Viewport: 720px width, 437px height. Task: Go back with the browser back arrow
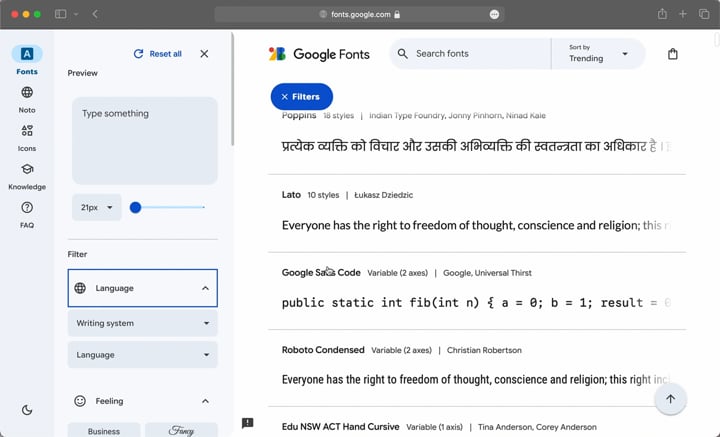95,14
